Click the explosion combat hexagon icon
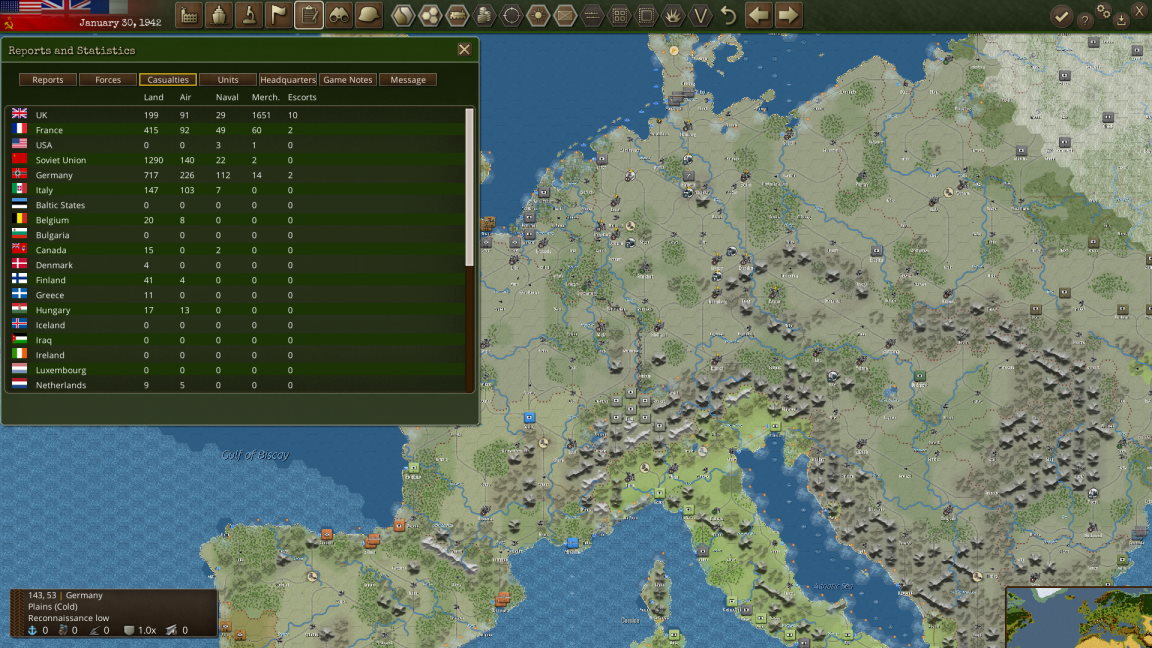1152x648 pixels. (674, 15)
